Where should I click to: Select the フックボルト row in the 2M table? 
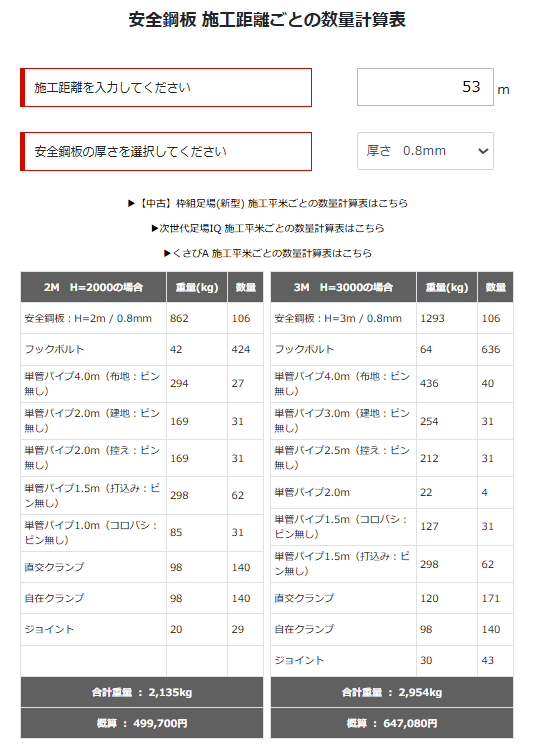pos(142,349)
